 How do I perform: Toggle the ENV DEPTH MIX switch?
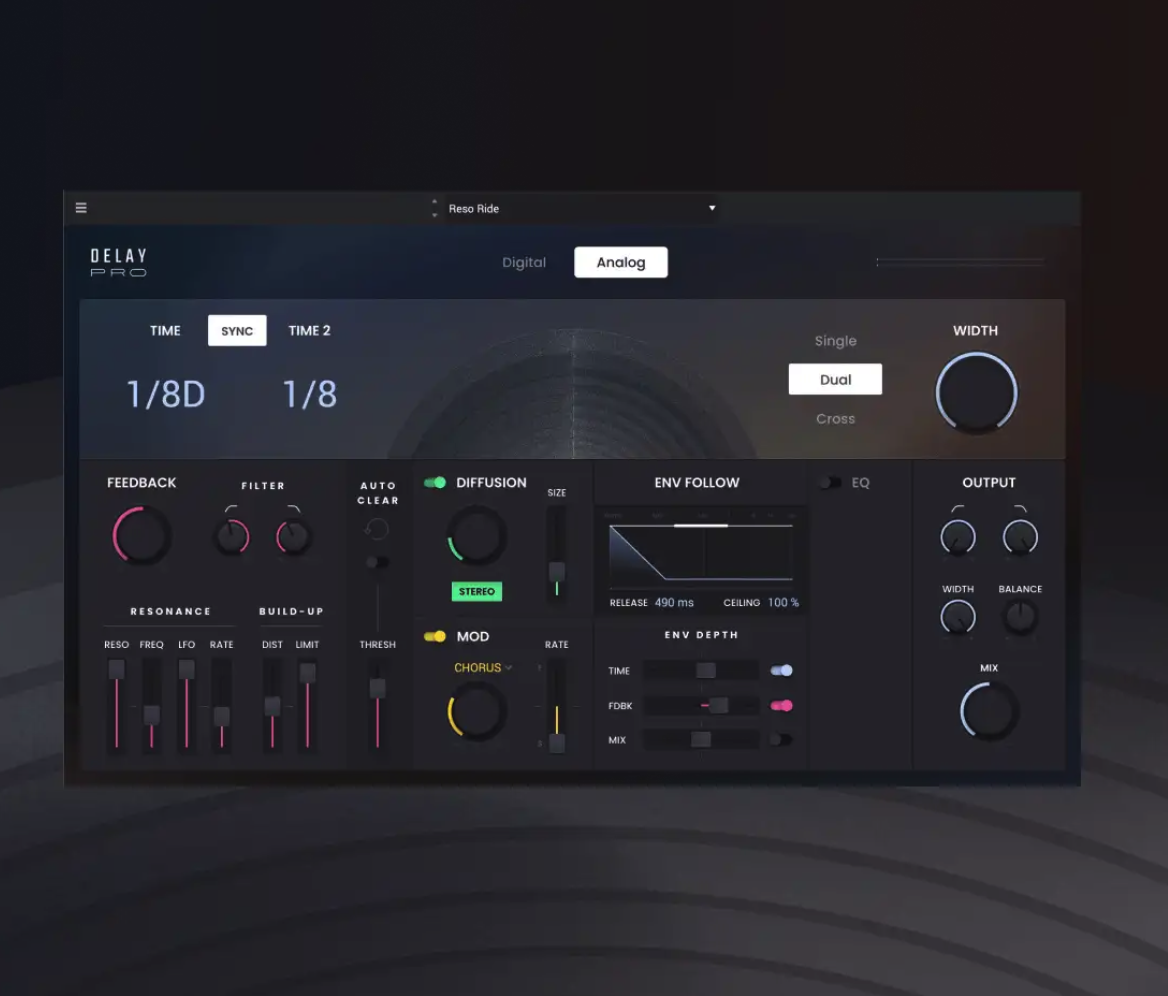781,740
